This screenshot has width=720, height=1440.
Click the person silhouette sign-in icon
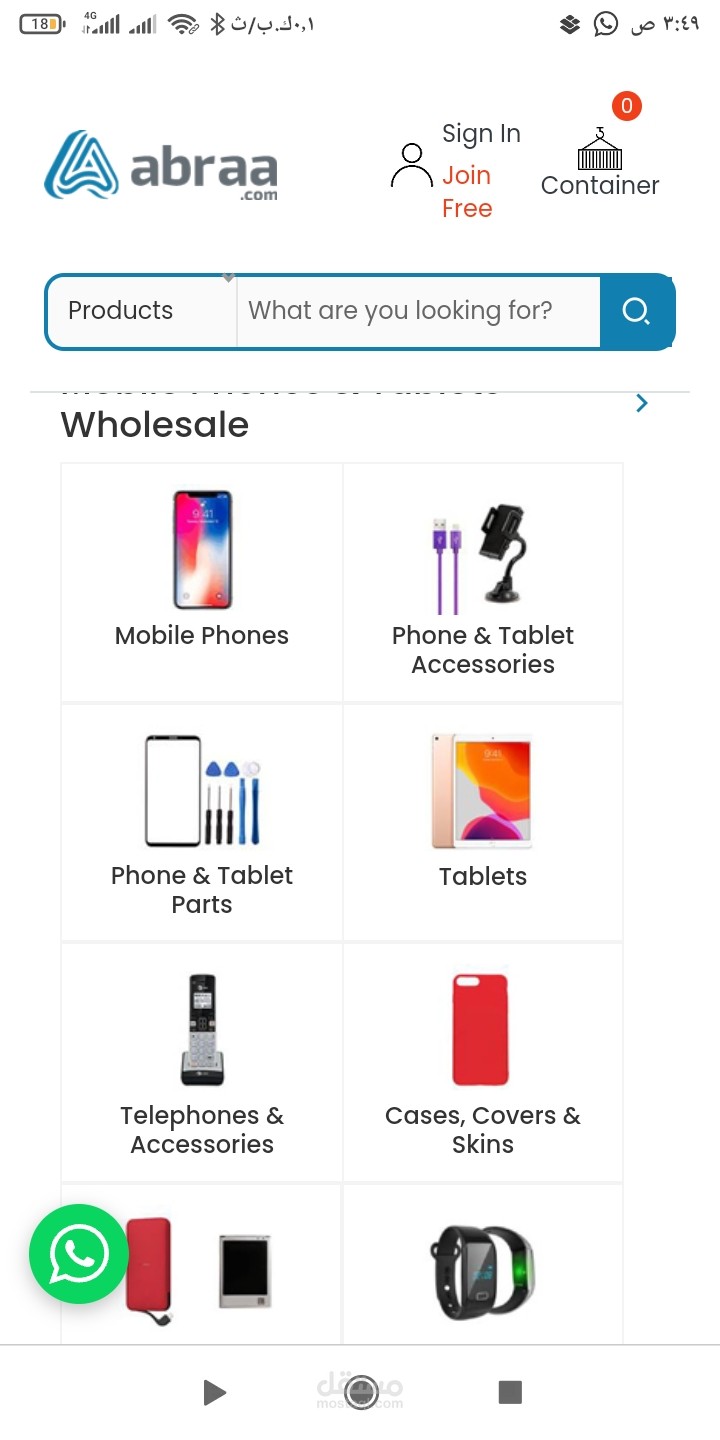point(410,165)
